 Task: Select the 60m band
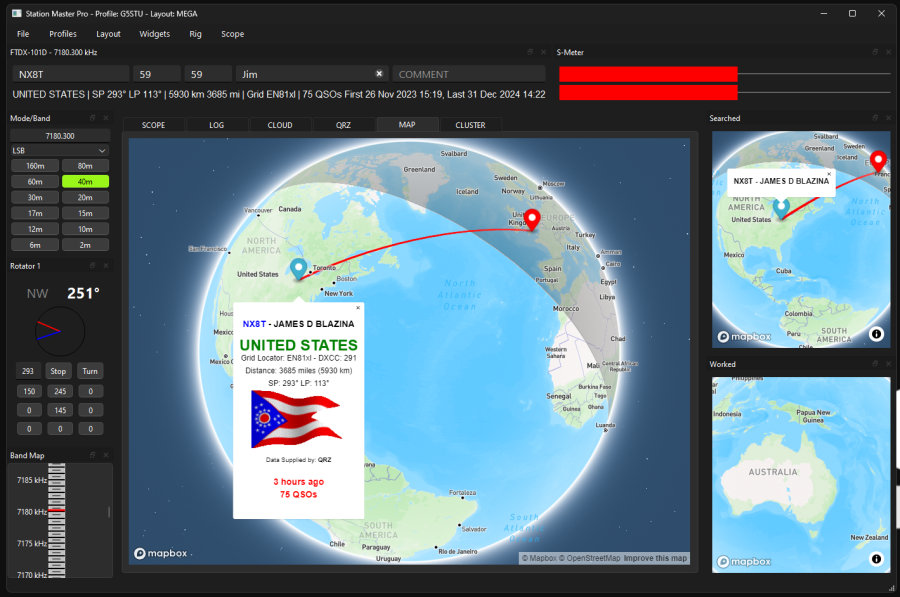(35, 181)
